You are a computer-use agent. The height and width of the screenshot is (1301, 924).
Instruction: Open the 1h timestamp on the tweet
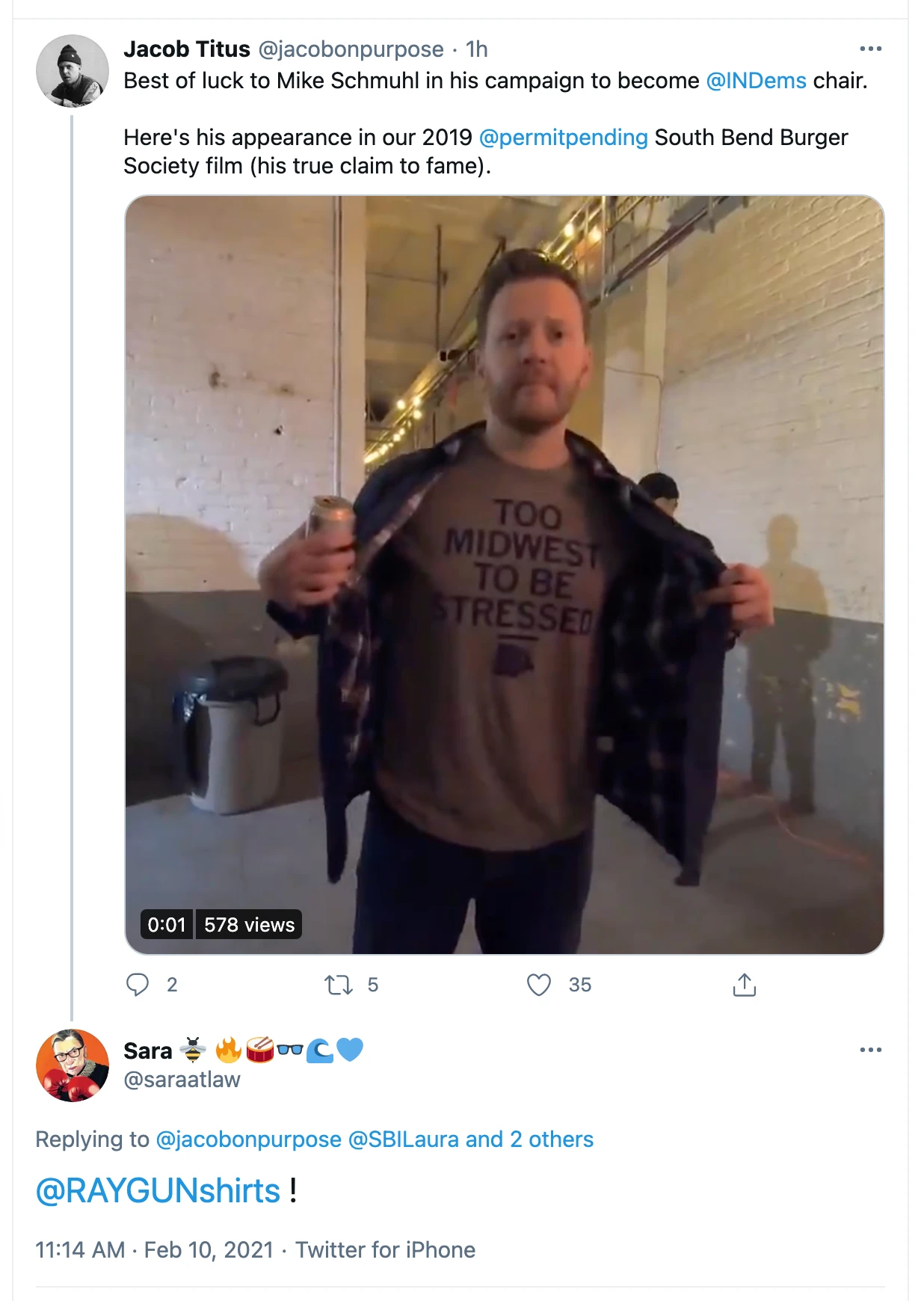477,49
